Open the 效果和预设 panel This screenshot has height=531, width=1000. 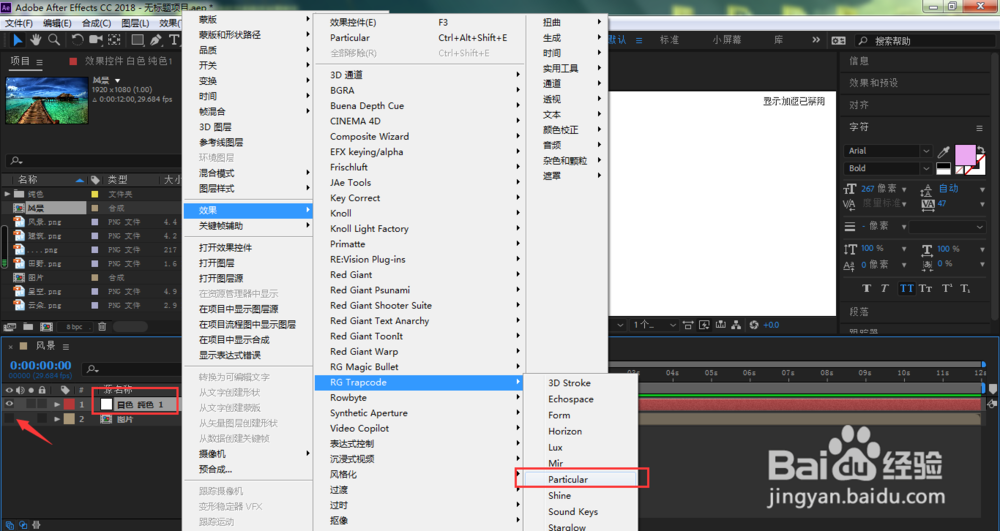pos(873,83)
